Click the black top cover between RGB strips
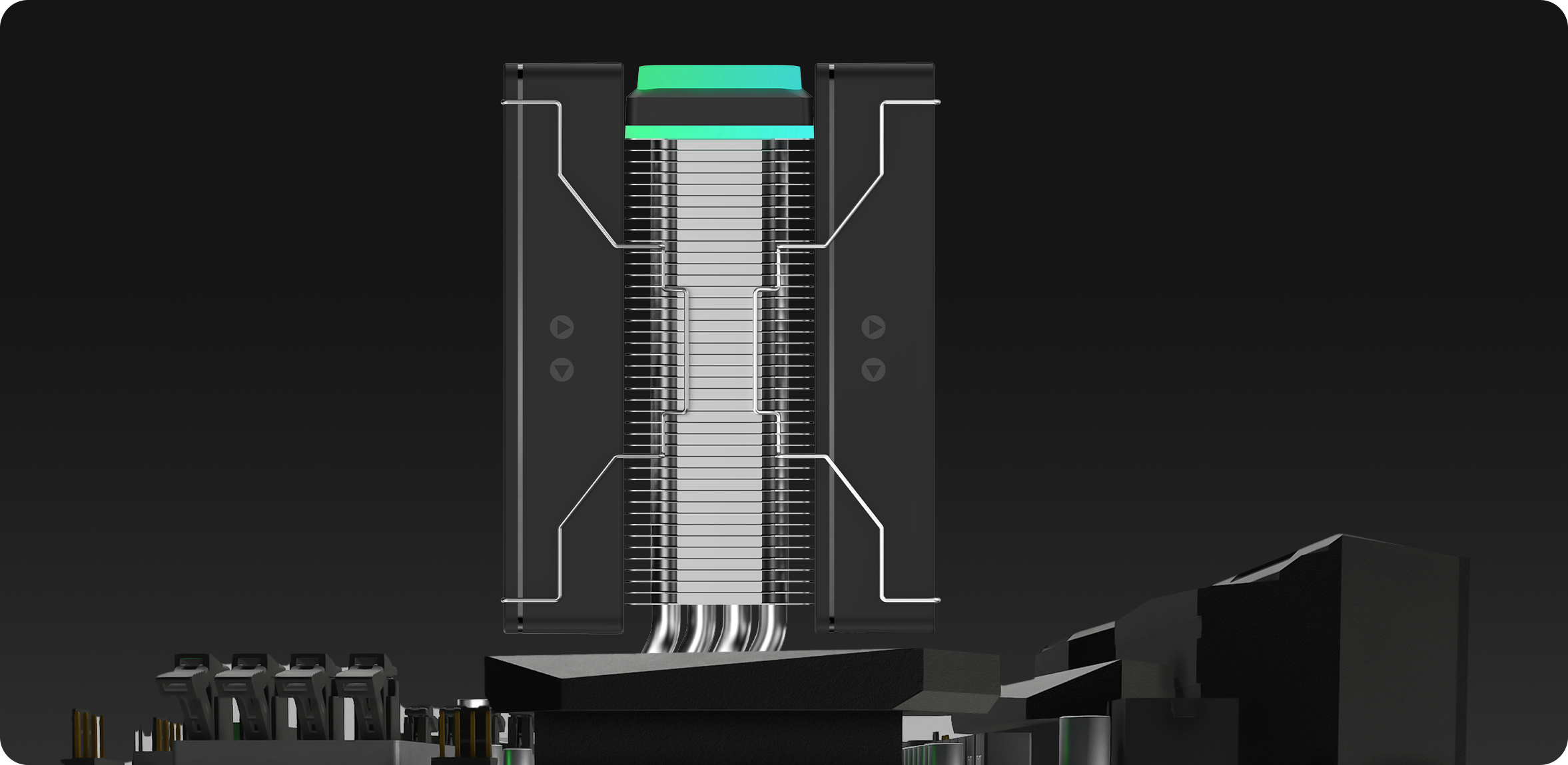 (719, 109)
